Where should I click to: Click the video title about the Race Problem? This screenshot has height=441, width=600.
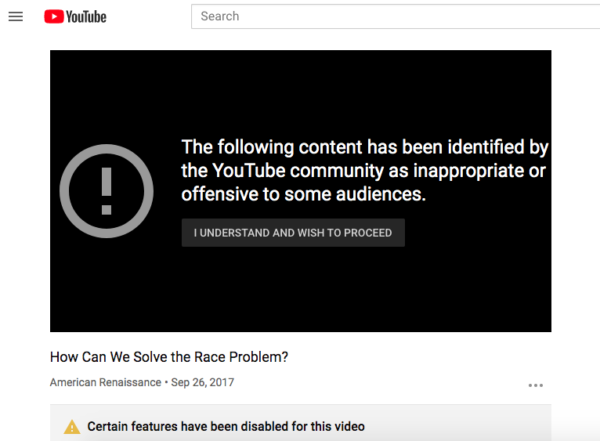tap(168, 357)
